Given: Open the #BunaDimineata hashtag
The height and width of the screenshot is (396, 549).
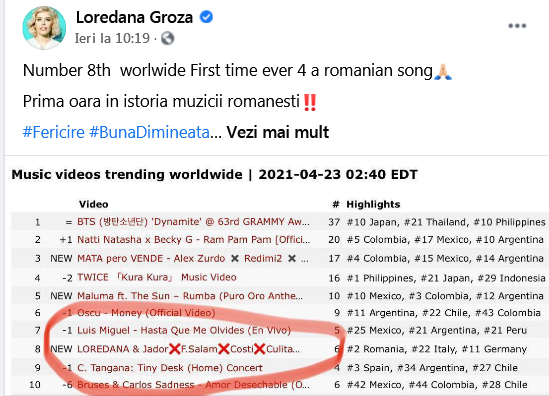Looking at the screenshot, I should click(x=150, y=132).
